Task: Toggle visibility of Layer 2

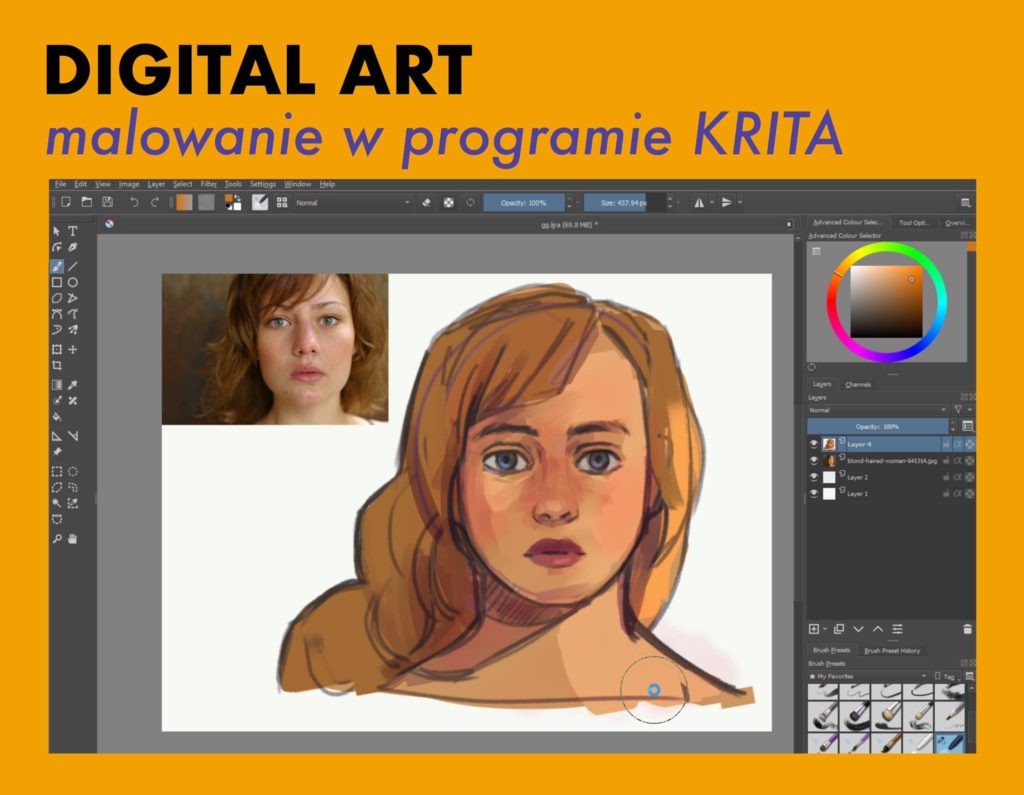Action: click(x=814, y=477)
